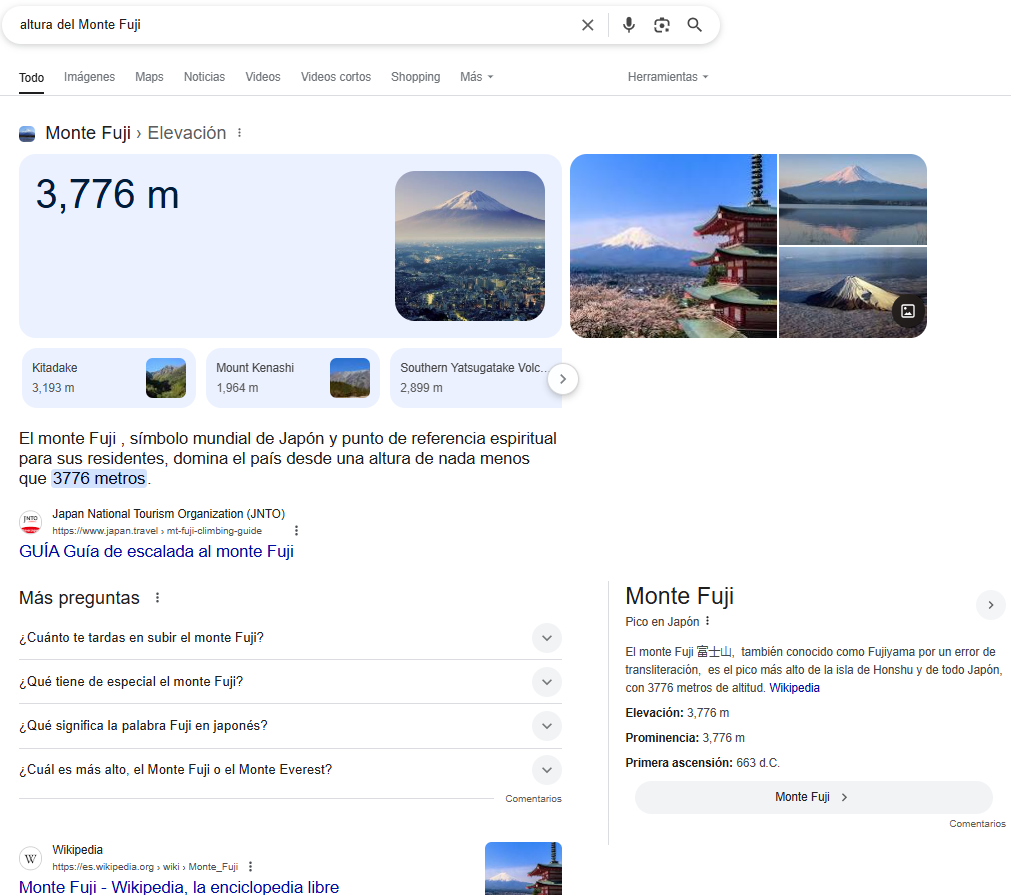The width and height of the screenshot is (1011, 895).
Task: Open the image gallery icon on Fuji photos
Action: [908, 311]
